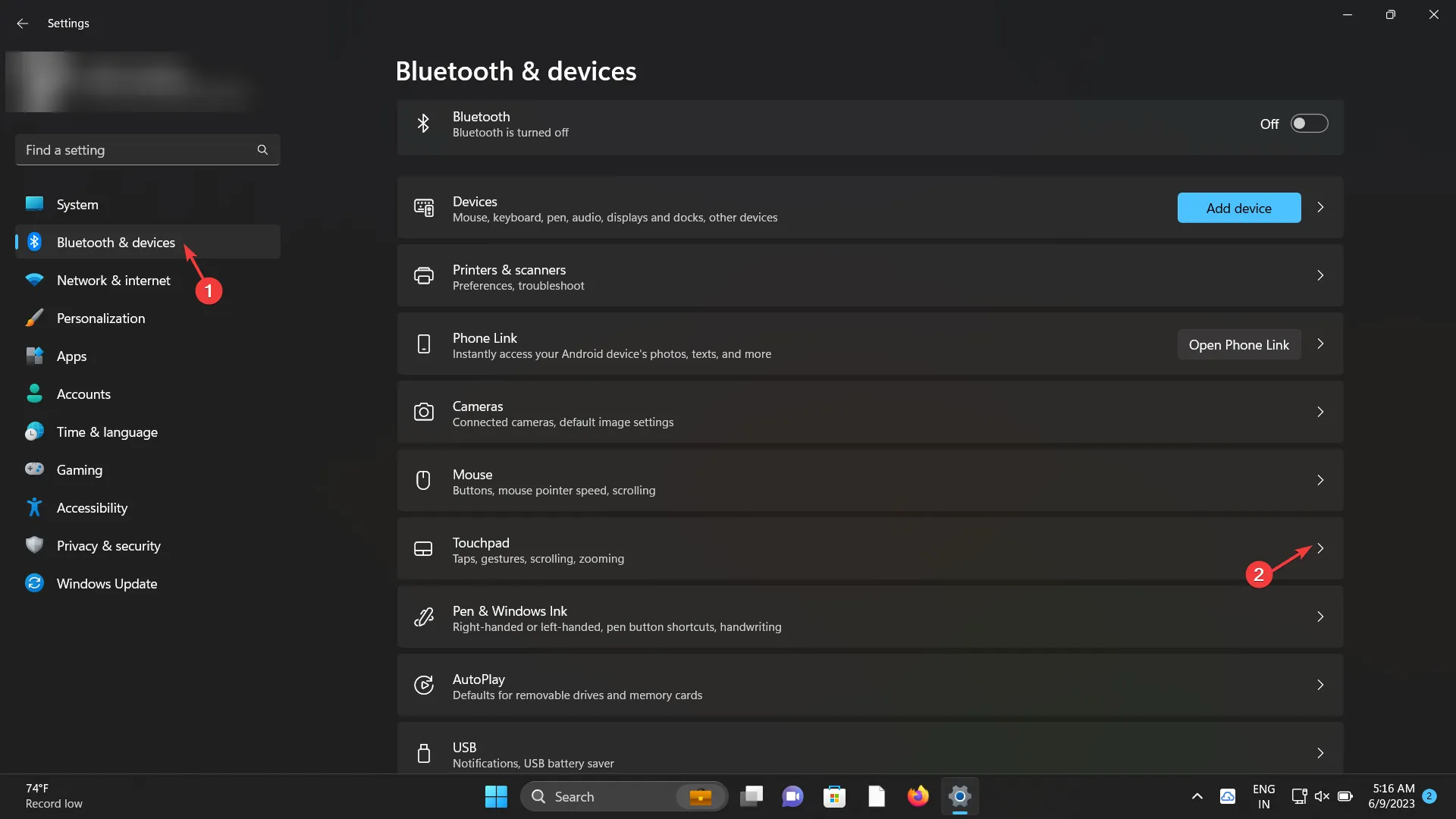Click the Bluetooth settings icon

pos(424,123)
